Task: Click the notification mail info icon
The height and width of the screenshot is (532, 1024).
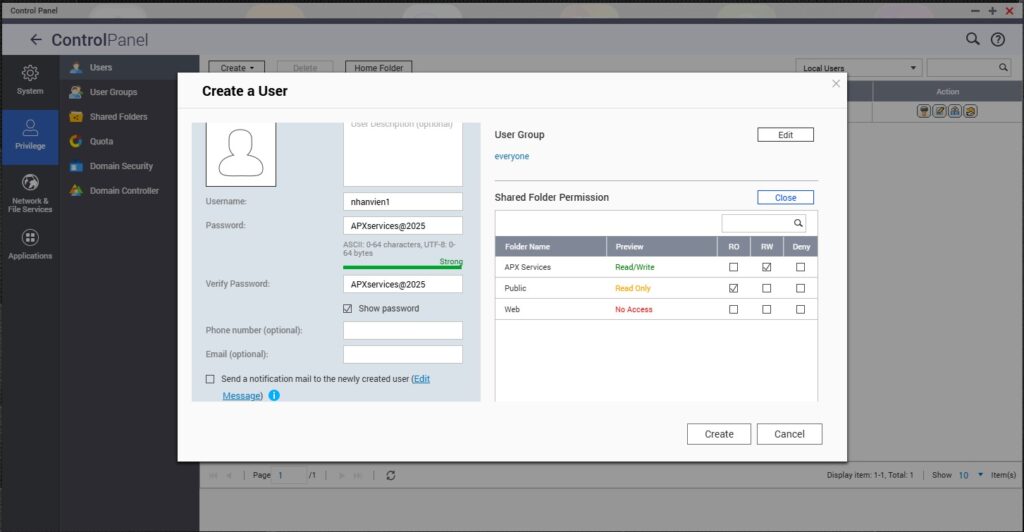Action: (x=274, y=396)
